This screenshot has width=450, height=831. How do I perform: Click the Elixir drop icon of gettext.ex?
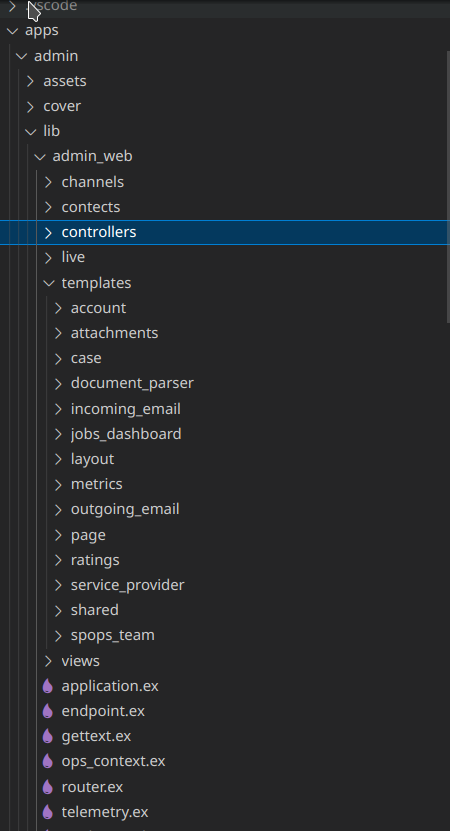48,736
